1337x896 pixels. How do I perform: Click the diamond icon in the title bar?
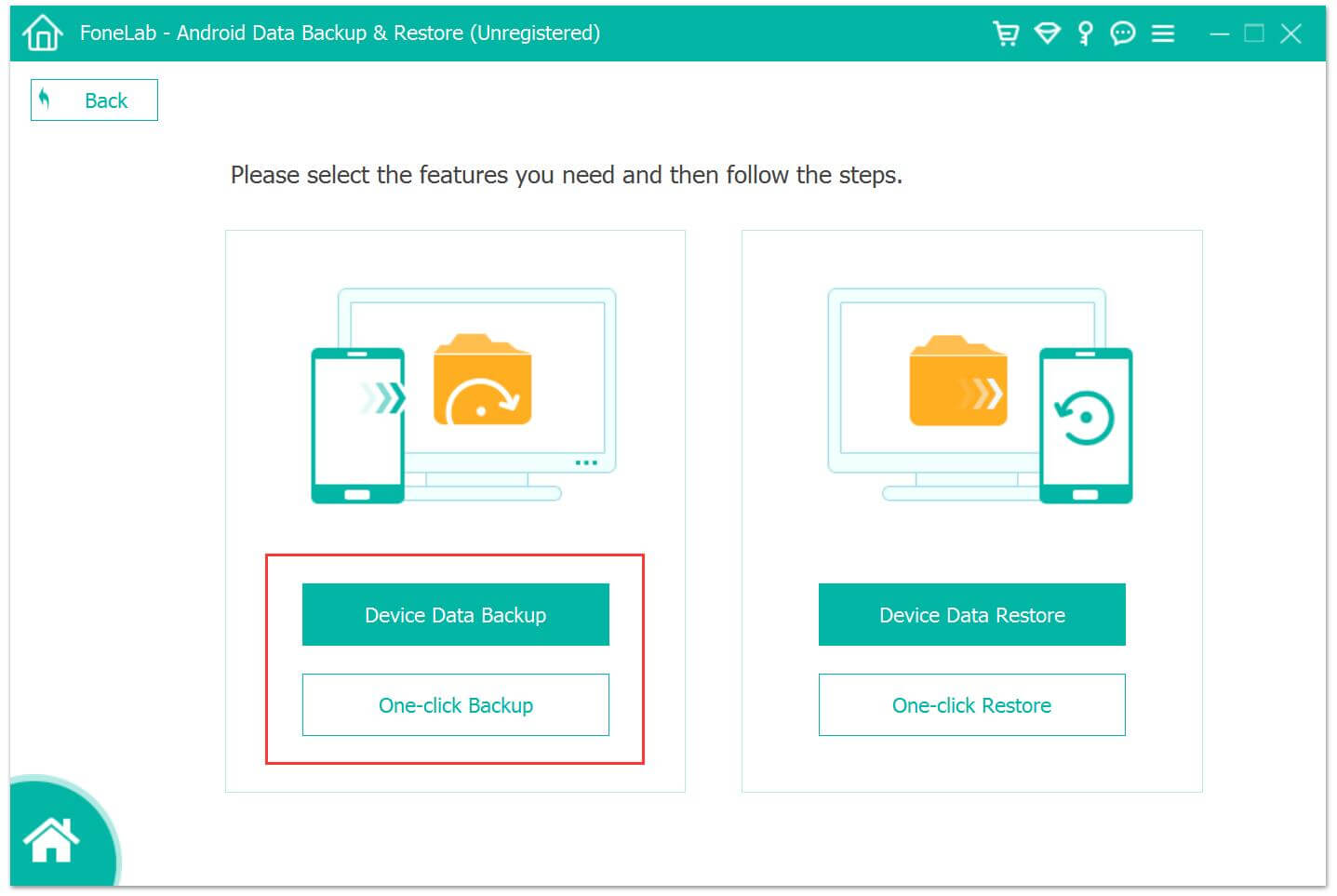pyautogui.click(x=1047, y=33)
